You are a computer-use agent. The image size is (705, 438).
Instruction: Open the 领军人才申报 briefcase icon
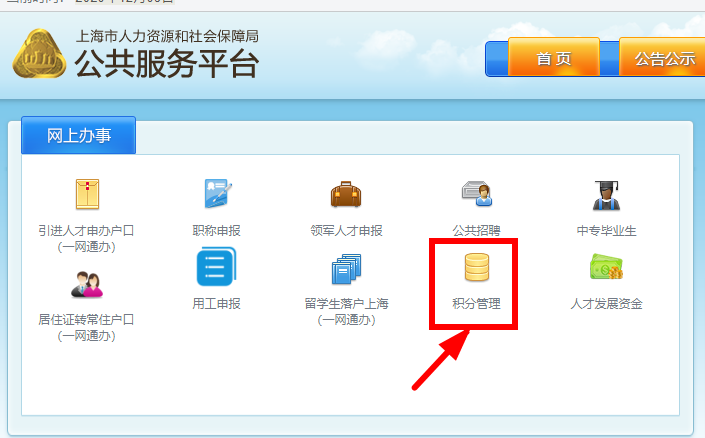pos(346,194)
